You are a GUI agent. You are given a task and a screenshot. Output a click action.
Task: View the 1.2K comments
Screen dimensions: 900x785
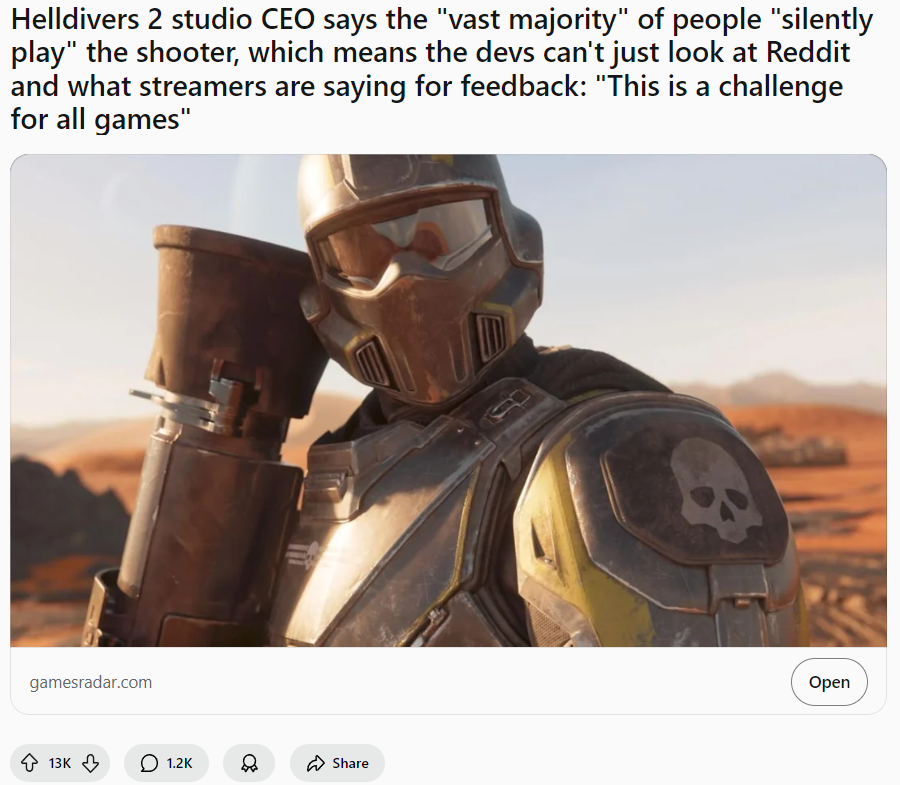coord(179,763)
